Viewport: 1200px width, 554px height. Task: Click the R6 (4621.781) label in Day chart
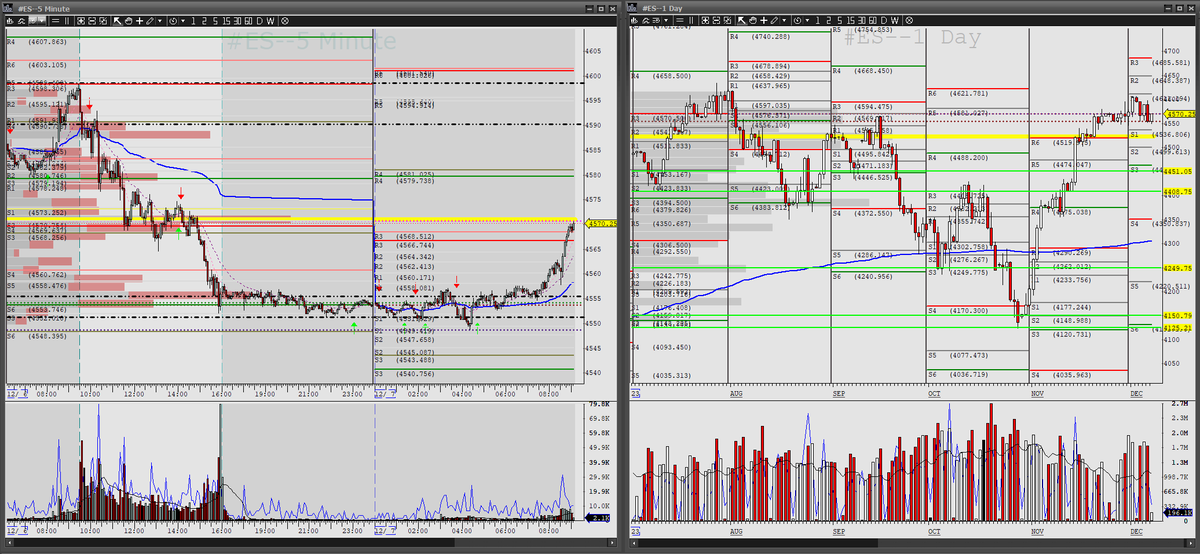coord(957,93)
